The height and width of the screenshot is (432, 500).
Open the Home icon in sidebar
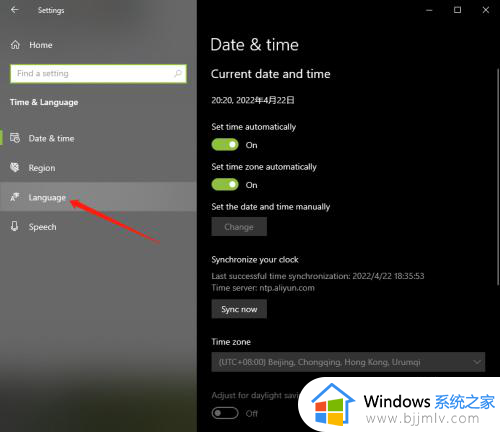(x=15, y=45)
